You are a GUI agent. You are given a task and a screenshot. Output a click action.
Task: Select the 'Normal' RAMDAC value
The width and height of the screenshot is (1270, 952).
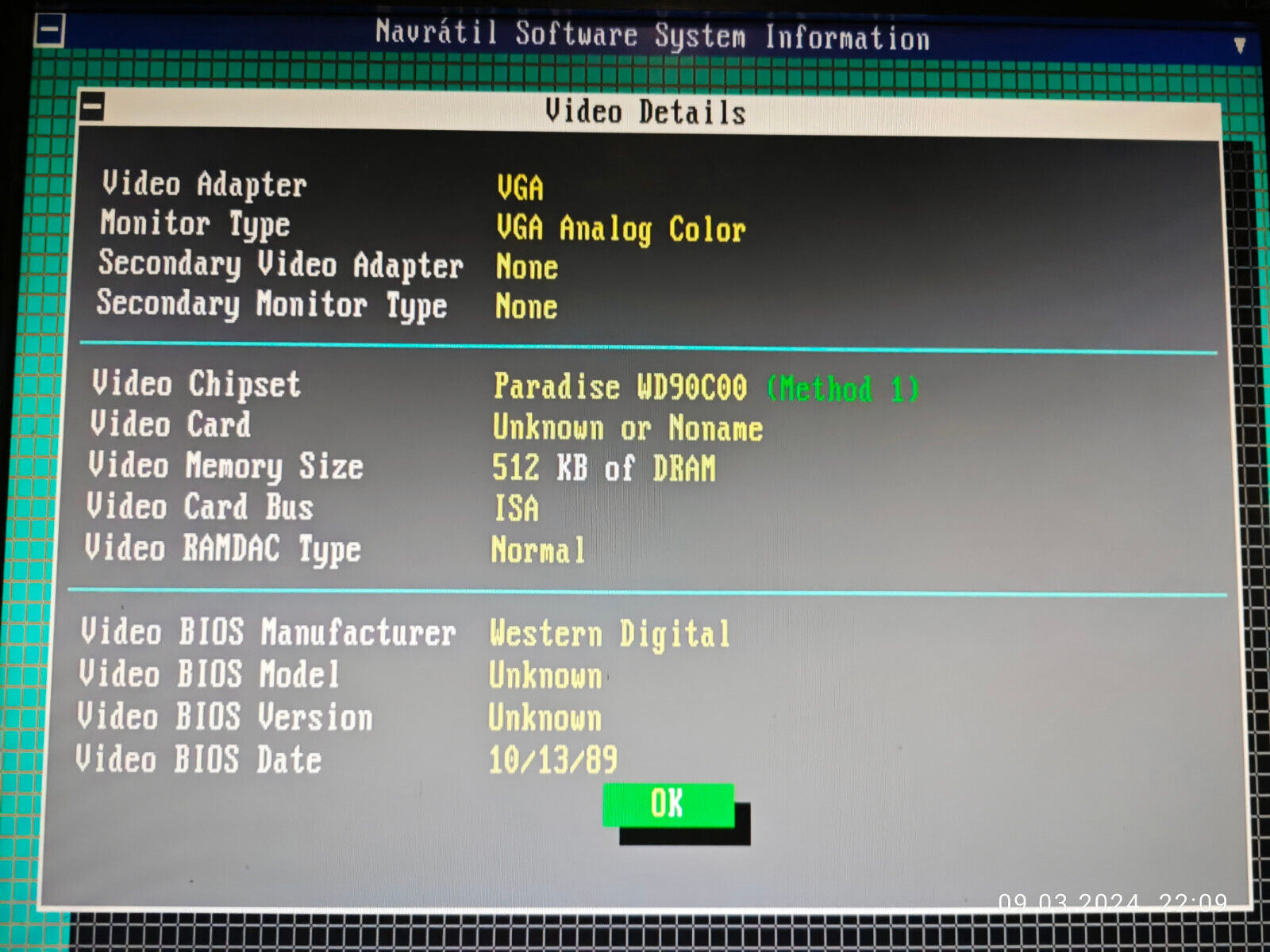[538, 550]
